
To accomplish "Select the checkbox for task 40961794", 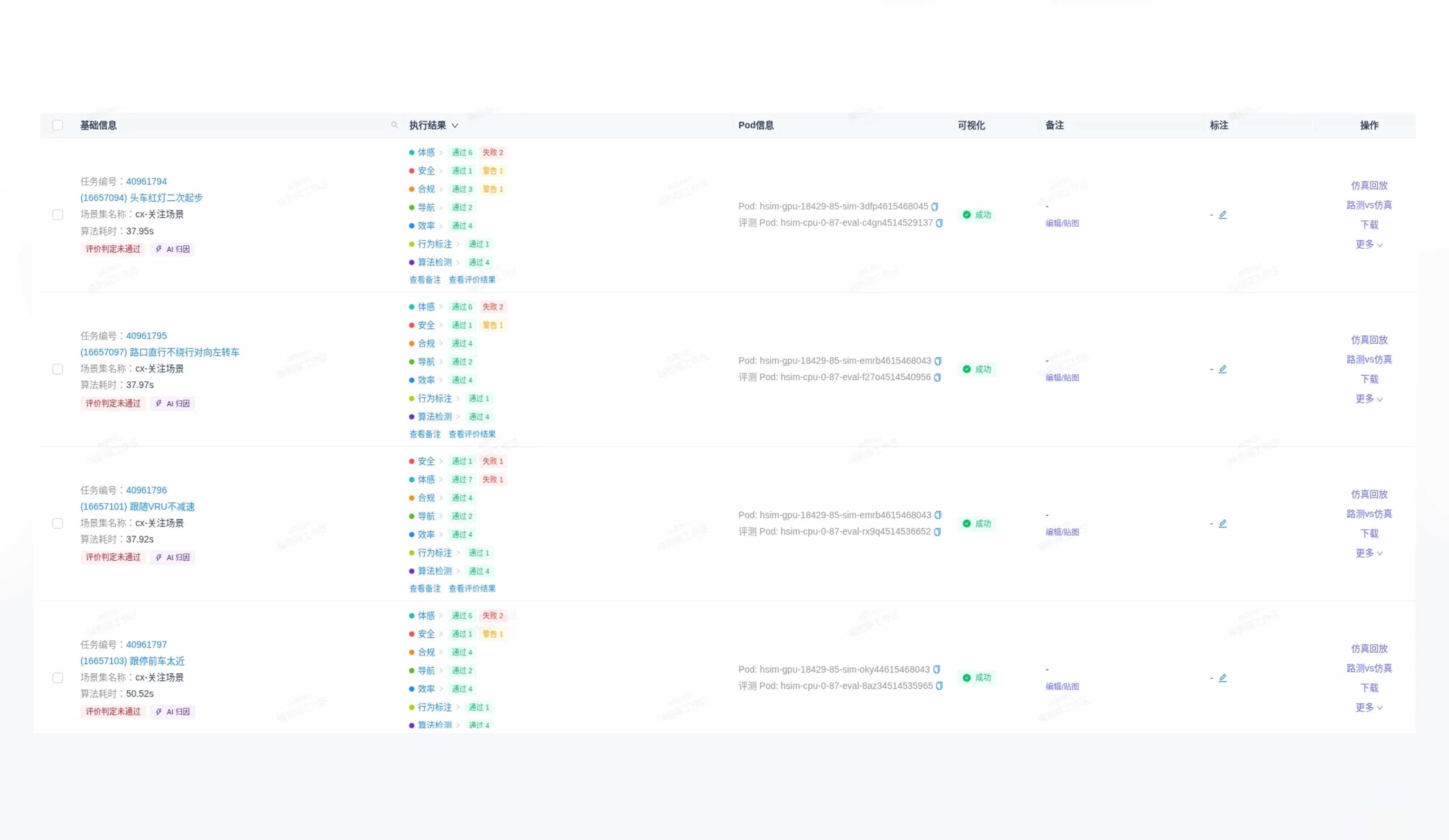I will [x=58, y=214].
